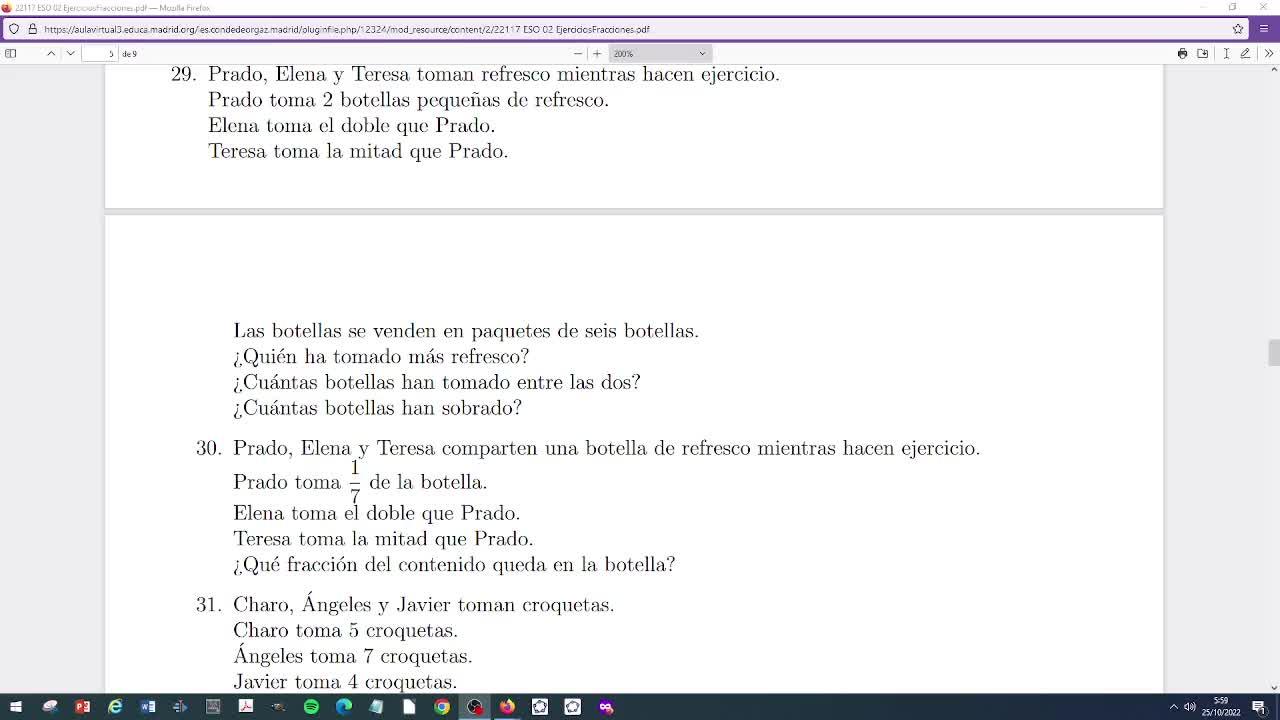1280x720 pixels.
Task: Click the page number input field
Action: [100, 53]
